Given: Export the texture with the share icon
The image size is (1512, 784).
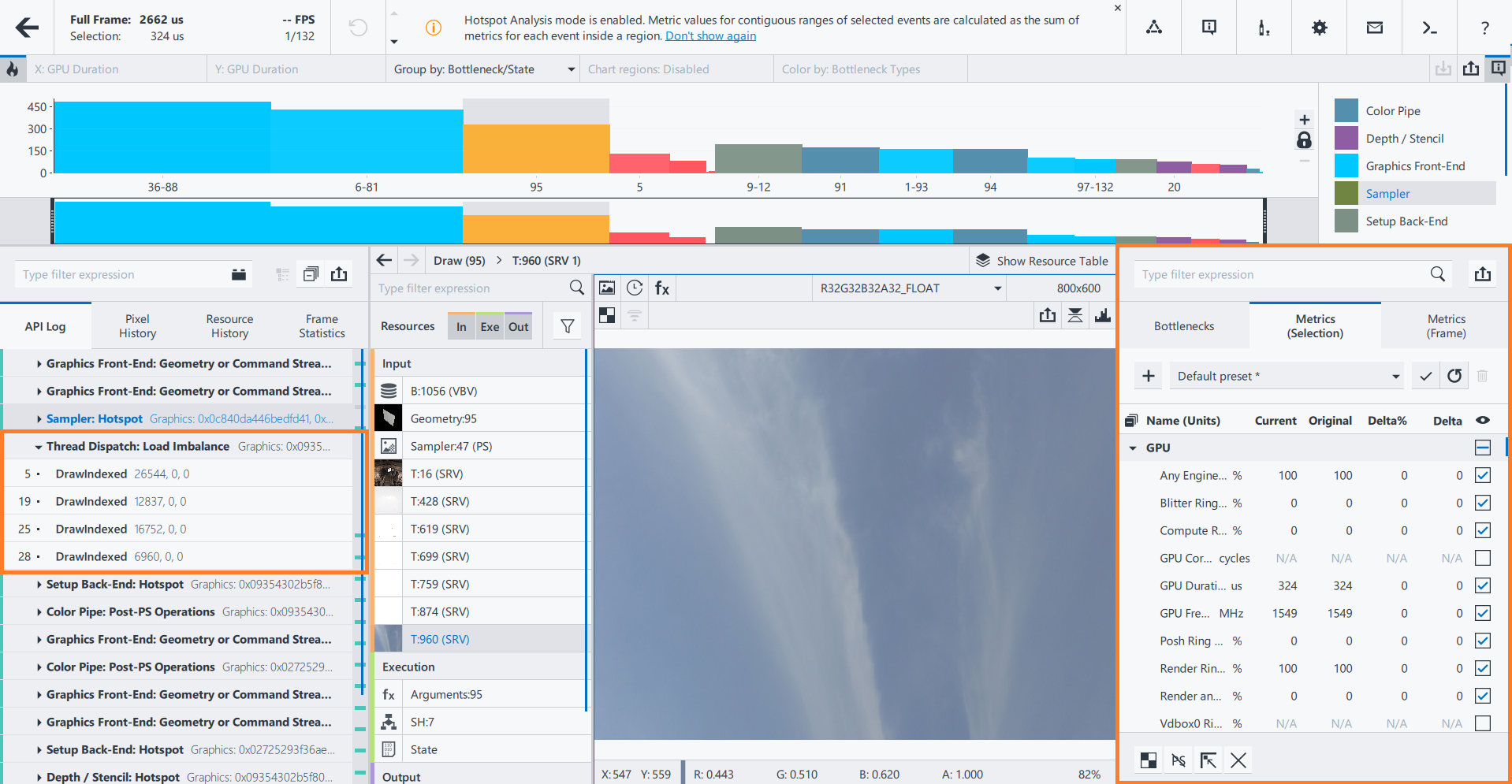Looking at the screenshot, I should tap(1047, 315).
